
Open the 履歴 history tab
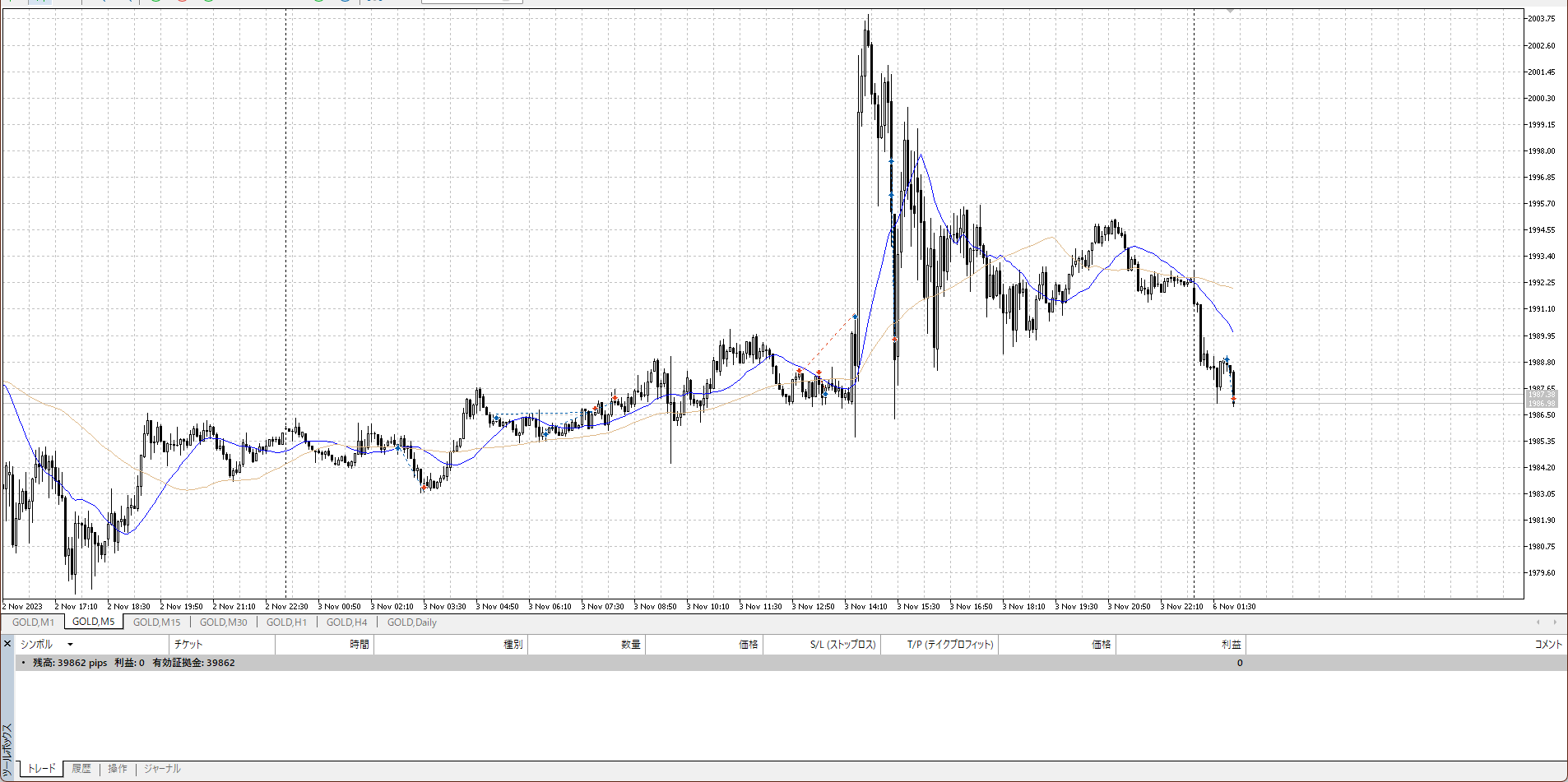pyautogui.click(x=81, y=769)
